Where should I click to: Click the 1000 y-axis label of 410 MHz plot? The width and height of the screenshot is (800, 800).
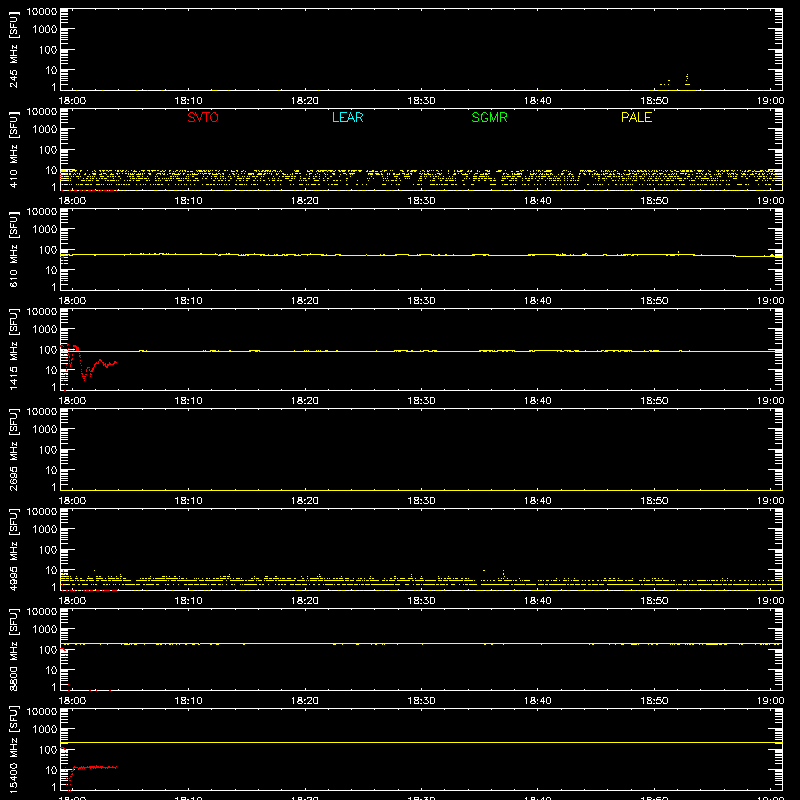coord(45,130)
